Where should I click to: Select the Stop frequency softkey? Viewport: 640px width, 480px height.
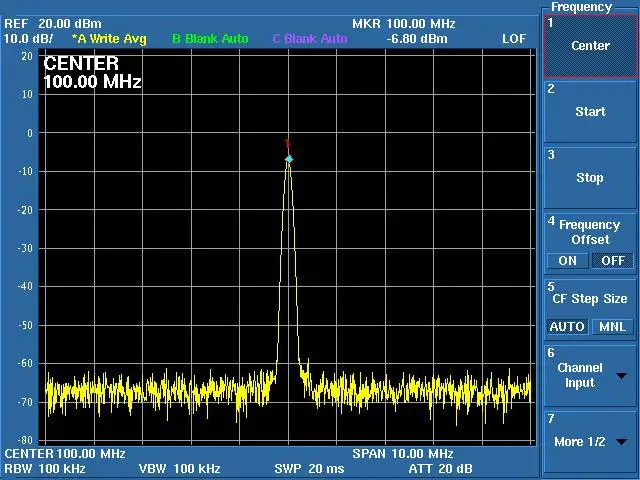(590, 178)
